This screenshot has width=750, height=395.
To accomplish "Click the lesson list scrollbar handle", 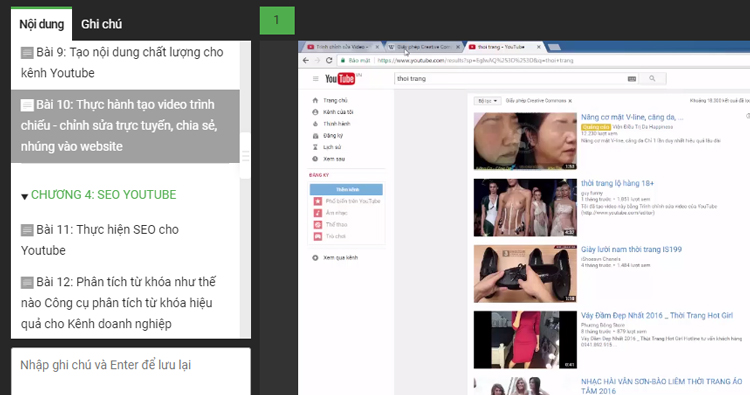I will (x=245, y=156).
